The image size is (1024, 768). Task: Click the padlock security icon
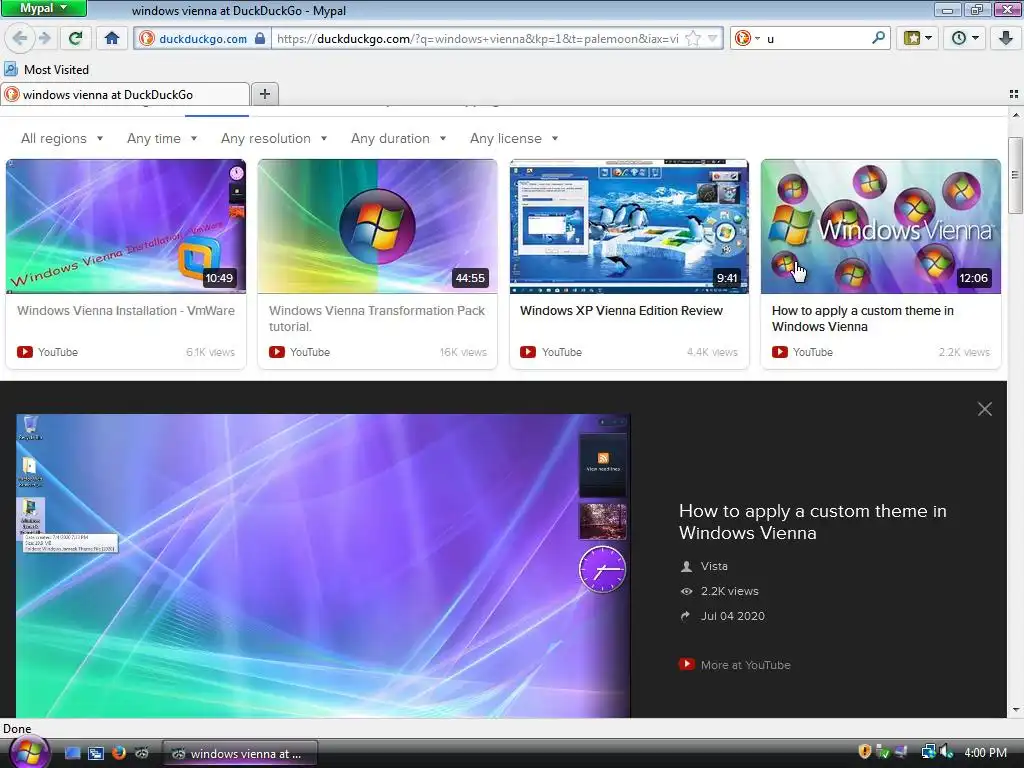click(x=260, y=39)
